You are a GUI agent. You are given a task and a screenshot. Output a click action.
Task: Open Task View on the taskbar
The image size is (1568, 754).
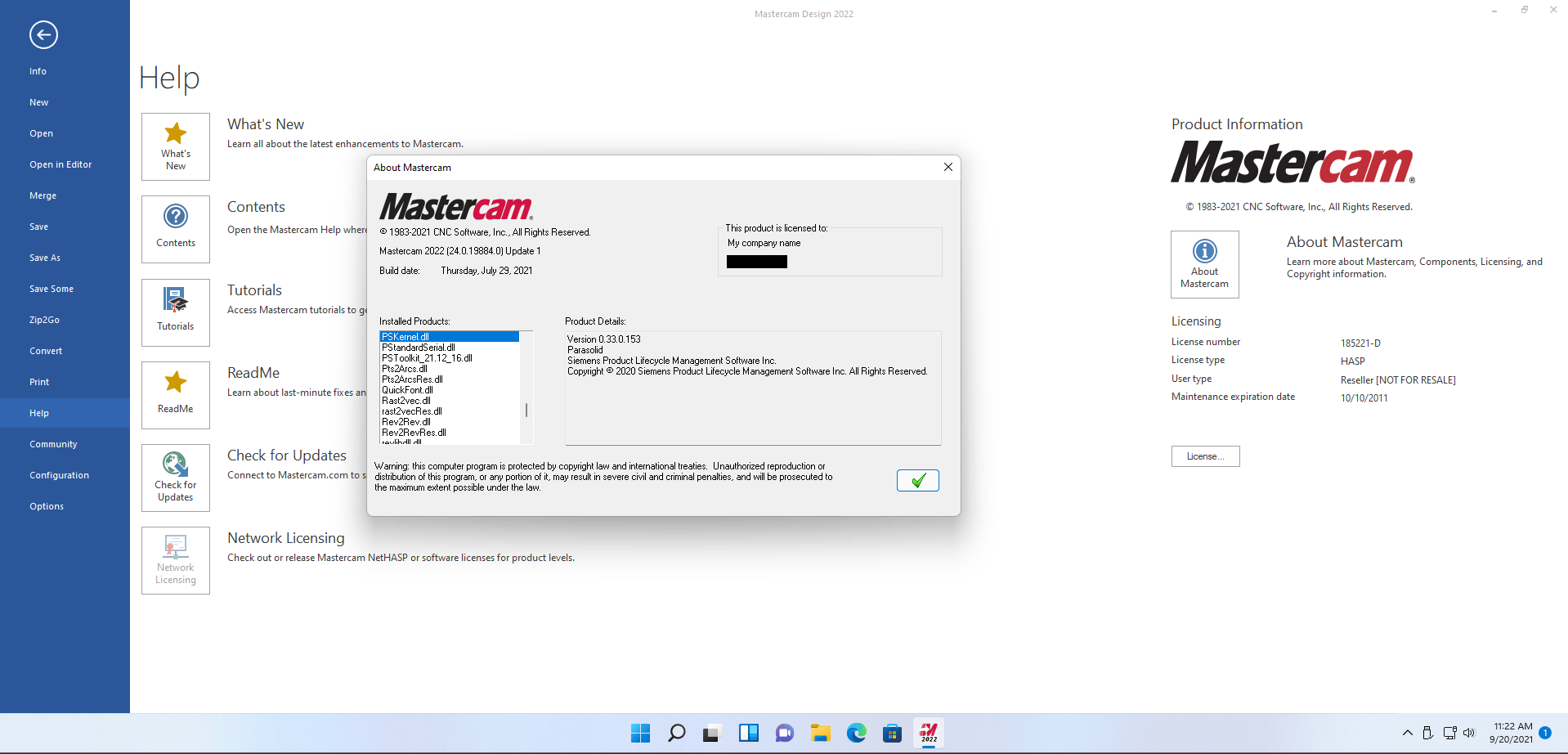click(x=712, y=733)
